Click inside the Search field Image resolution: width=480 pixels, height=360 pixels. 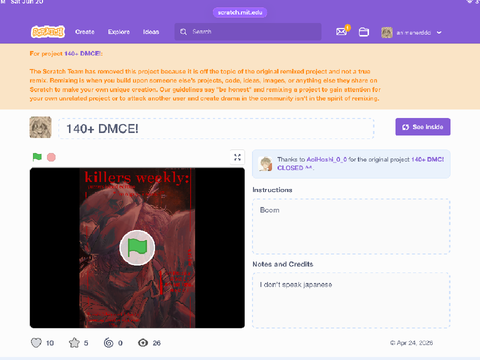[248, 32]
